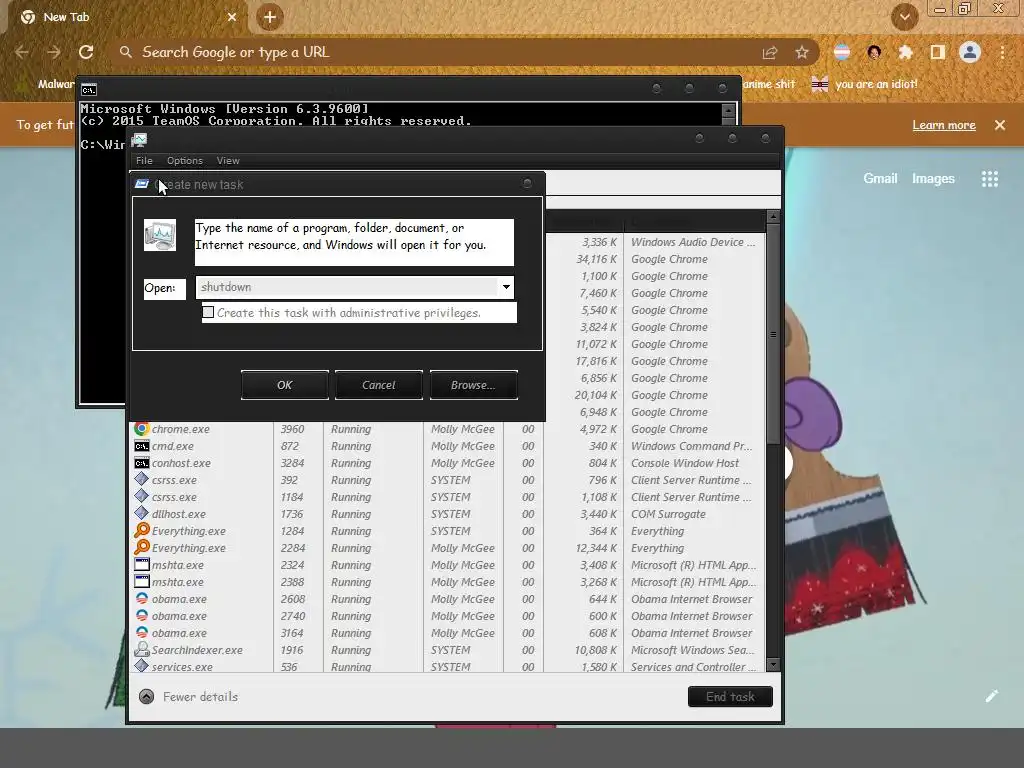Dismiss the info bar with X
The height and width of the screenshot is (768, 1024).
1000,125
